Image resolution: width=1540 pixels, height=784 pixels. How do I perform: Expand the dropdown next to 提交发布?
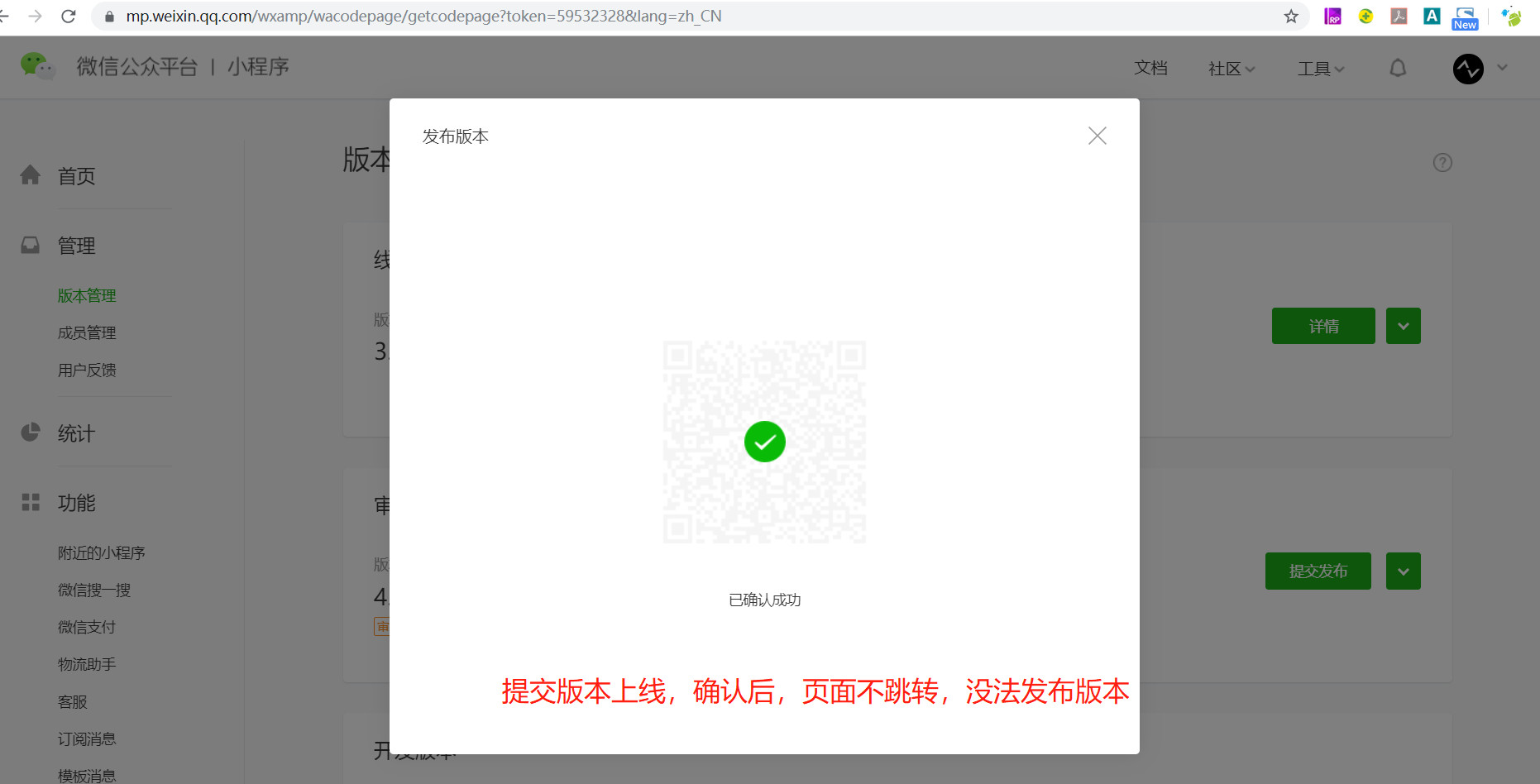click(1404, 571)
